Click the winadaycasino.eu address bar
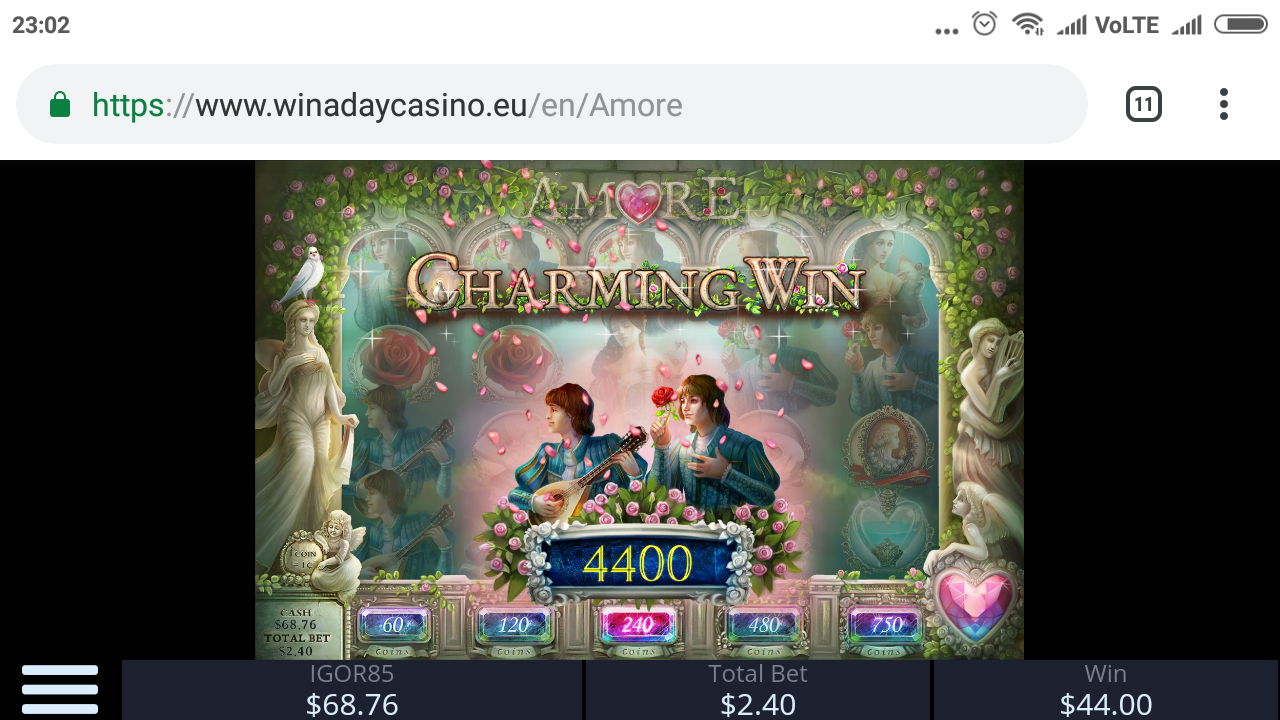This screenshot has width=1280, height=720. (x=552, y=104)
